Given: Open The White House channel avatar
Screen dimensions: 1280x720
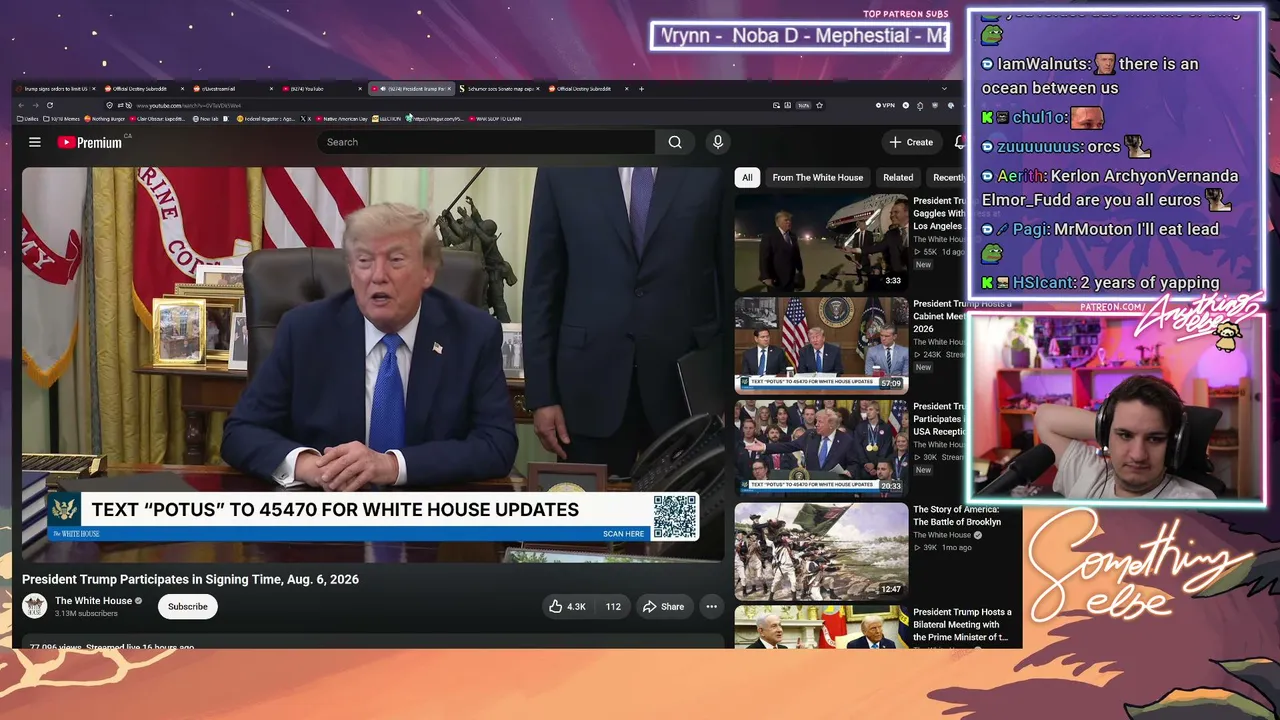Looking at the screenshot, I should pyautogui.click(x=35, y=605).
